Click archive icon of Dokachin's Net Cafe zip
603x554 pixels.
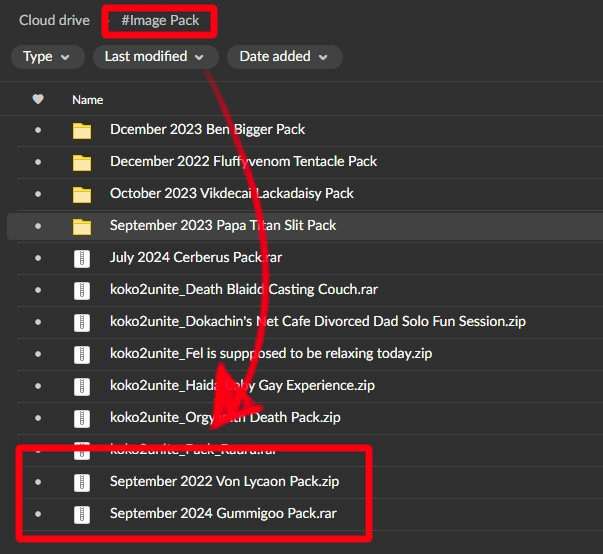(x=82, y=323)
